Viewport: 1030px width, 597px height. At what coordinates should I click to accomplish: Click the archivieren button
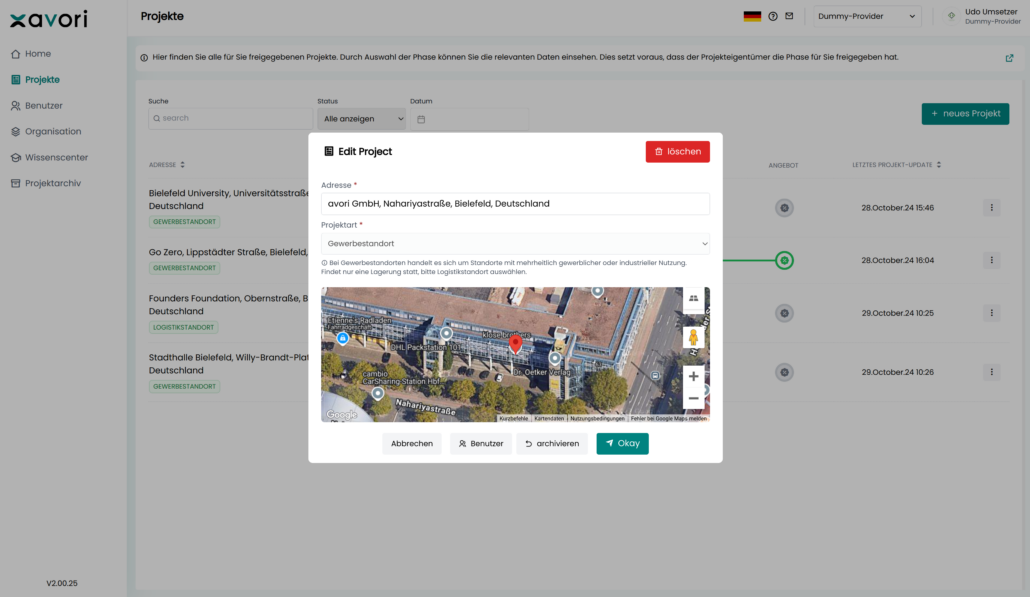click(552, 444)
